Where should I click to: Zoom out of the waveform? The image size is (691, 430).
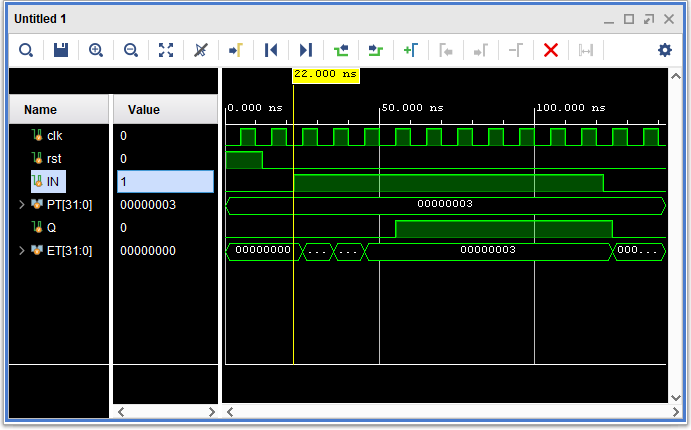[131, 50]
